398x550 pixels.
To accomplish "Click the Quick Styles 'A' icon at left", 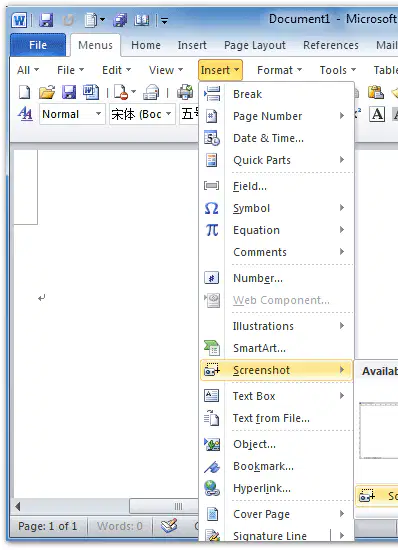I will [x=26, y=114].
